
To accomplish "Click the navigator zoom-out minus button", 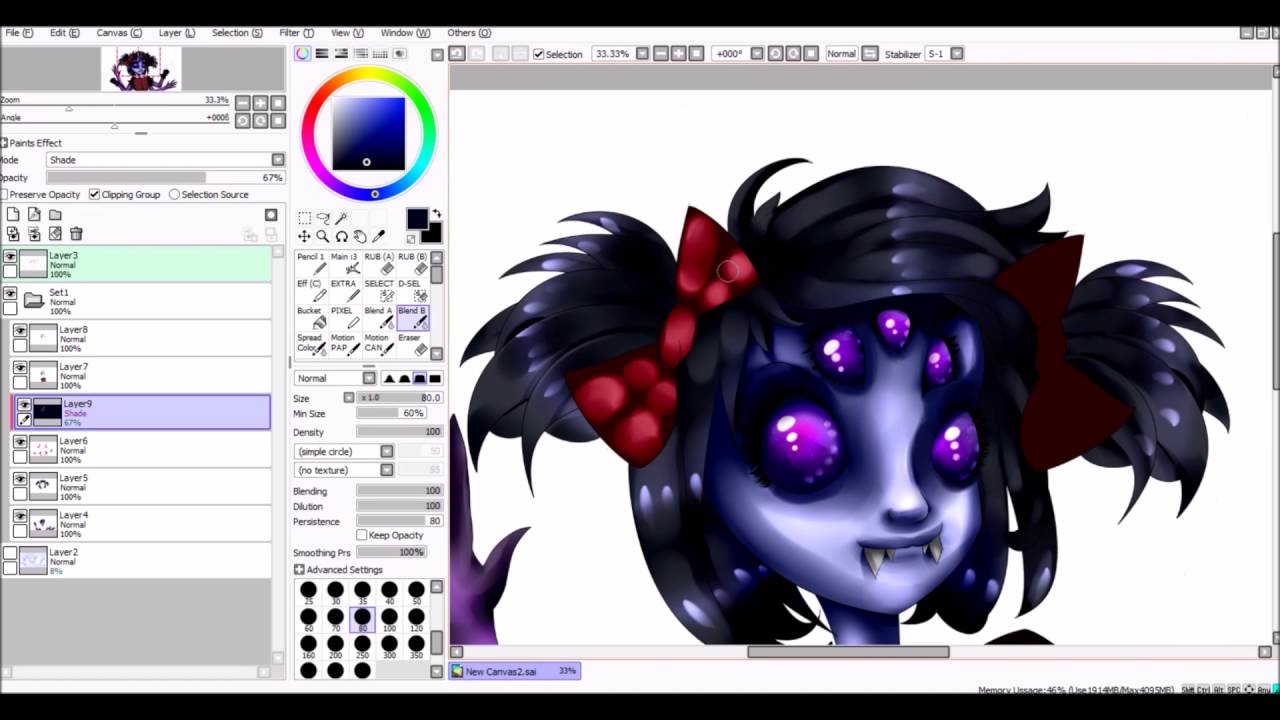I will pos(242,103).
